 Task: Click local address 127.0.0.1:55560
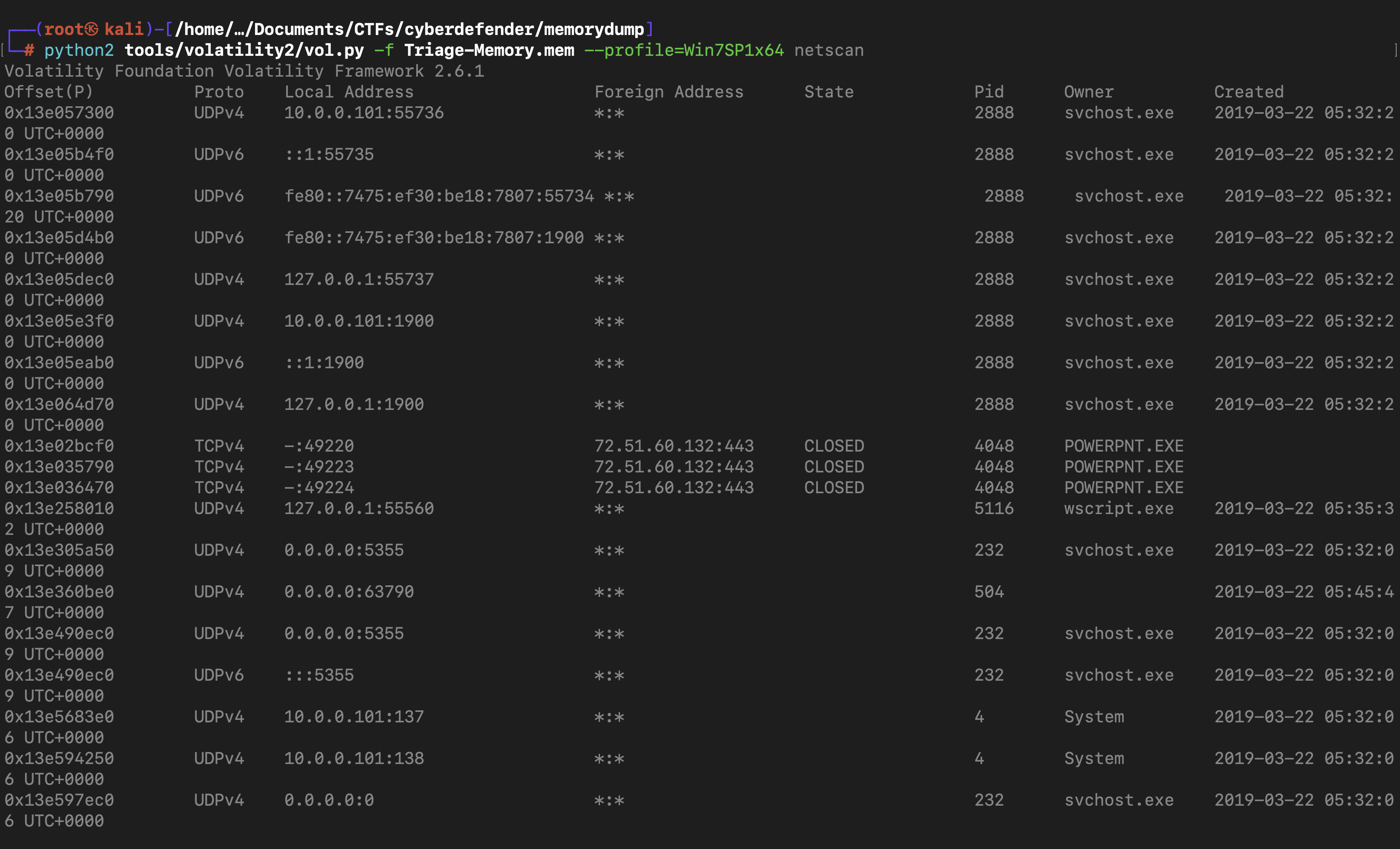tap(359, 508)
